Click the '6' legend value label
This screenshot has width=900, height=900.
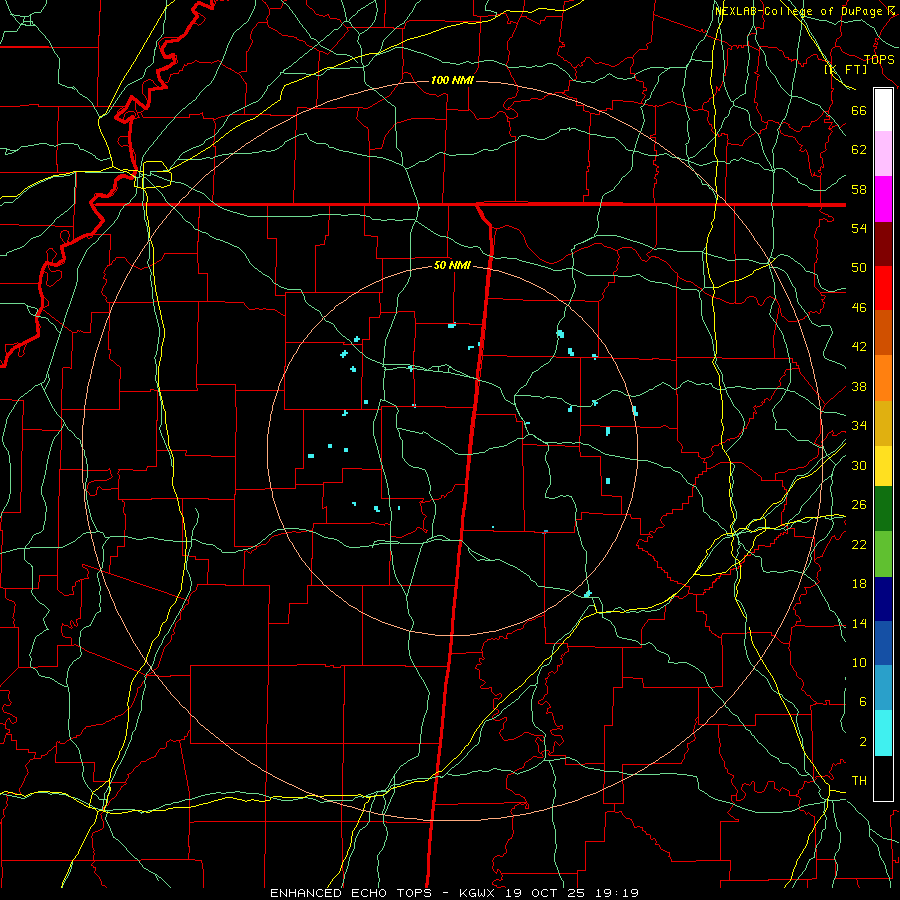point(863,702)
